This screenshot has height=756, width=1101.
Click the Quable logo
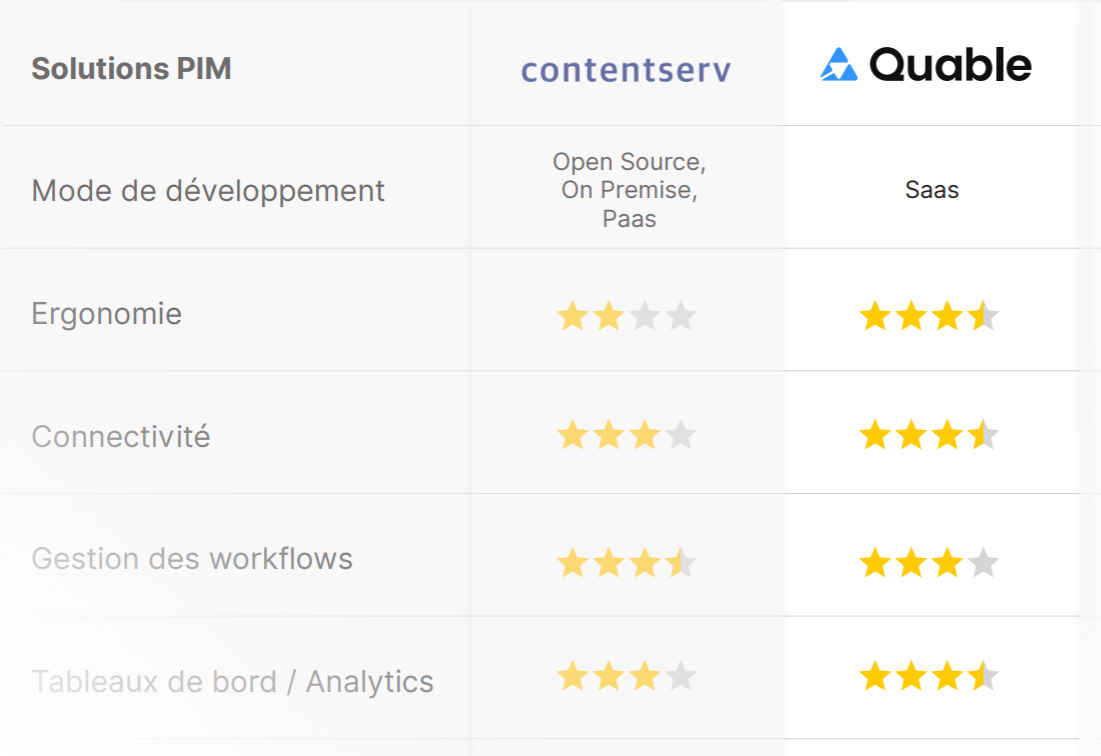coord(925,65)
